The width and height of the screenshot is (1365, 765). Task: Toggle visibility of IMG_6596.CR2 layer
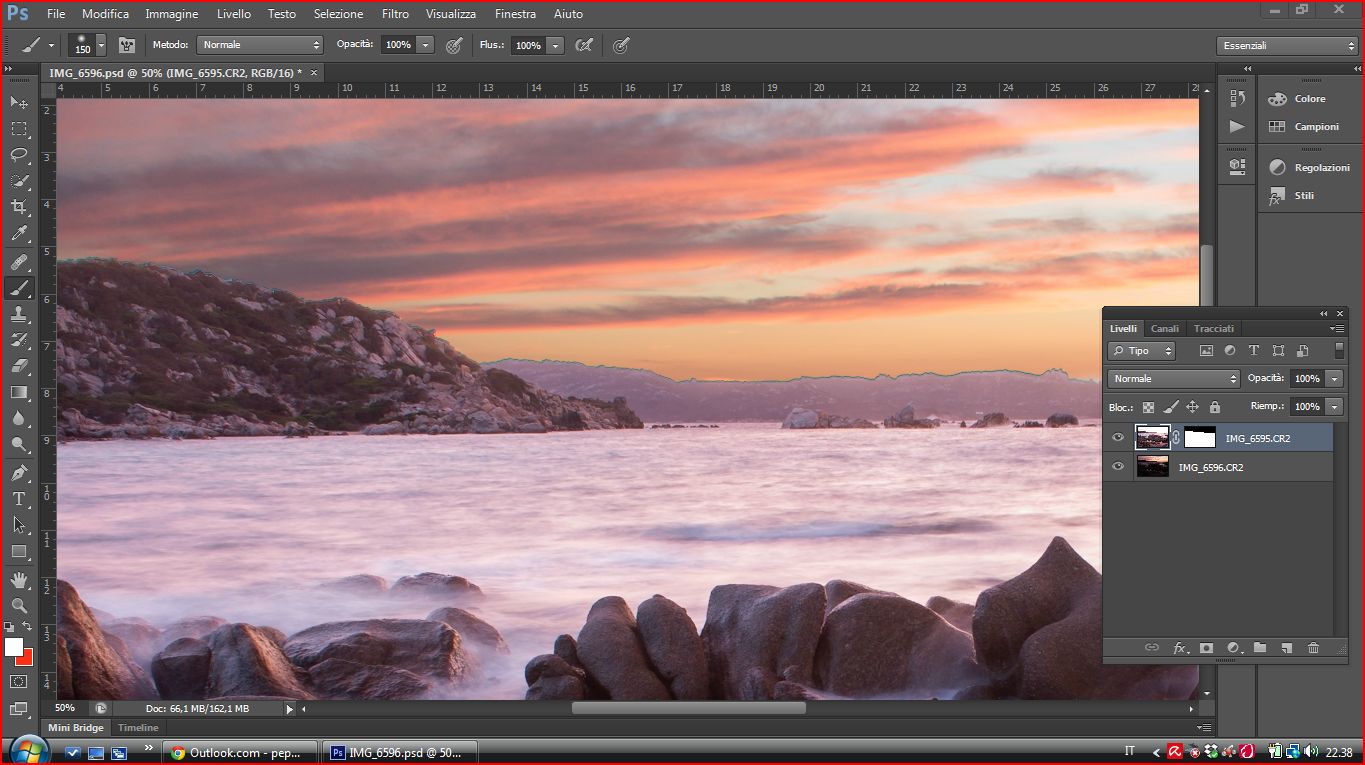click(x=1118, y=467)
